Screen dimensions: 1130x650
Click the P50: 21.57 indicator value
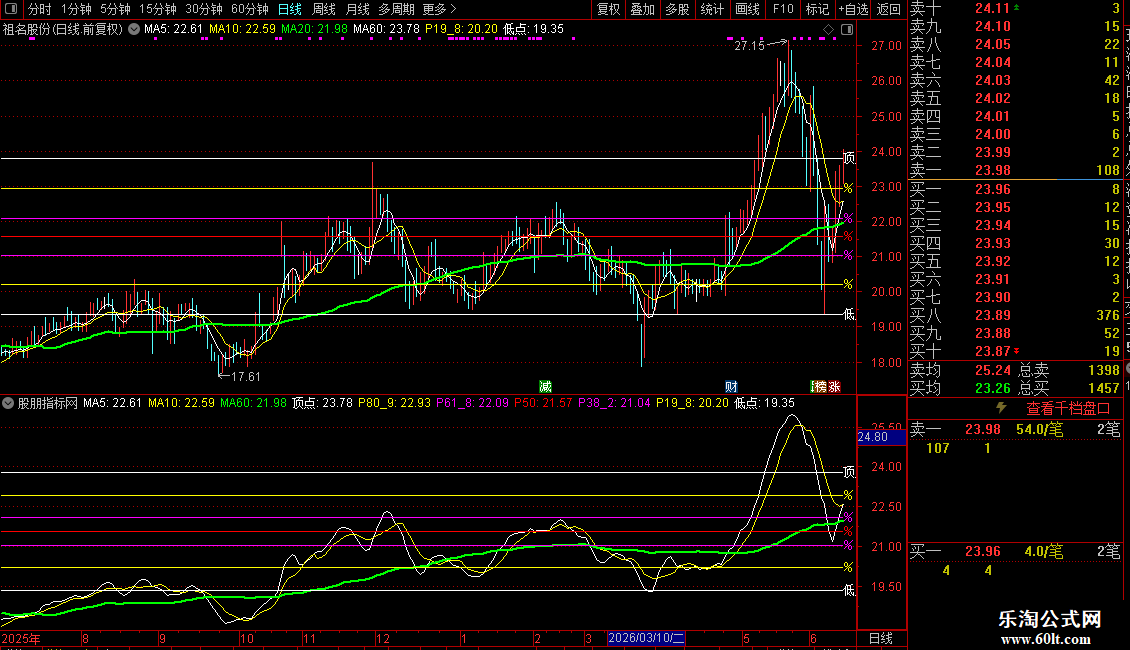(x=543, y=403)
